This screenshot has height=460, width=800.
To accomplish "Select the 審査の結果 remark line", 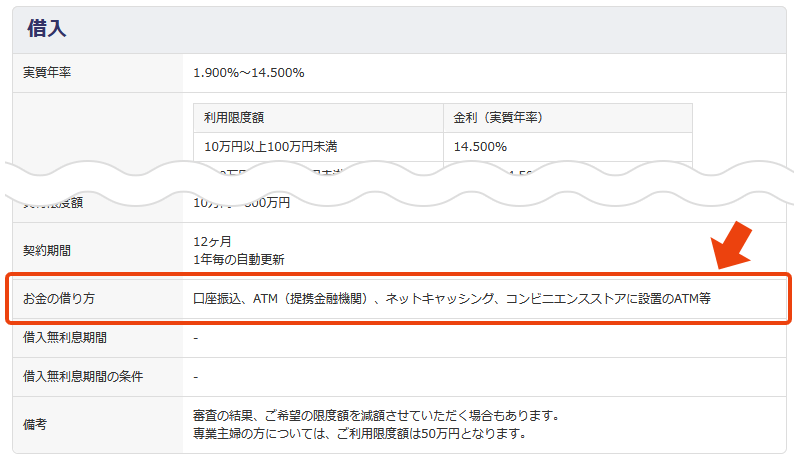I will 377,416.
